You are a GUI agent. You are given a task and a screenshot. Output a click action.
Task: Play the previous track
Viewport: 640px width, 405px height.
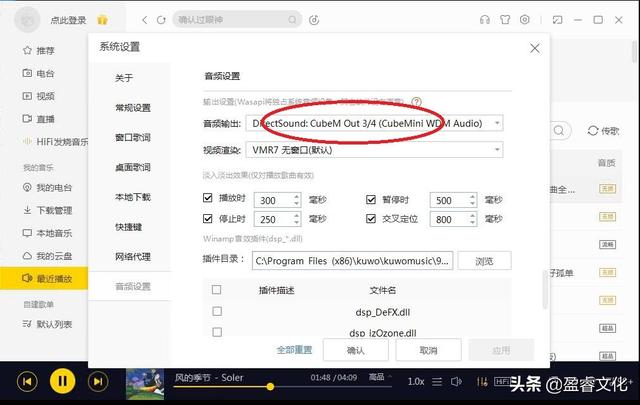pos(27,382)
